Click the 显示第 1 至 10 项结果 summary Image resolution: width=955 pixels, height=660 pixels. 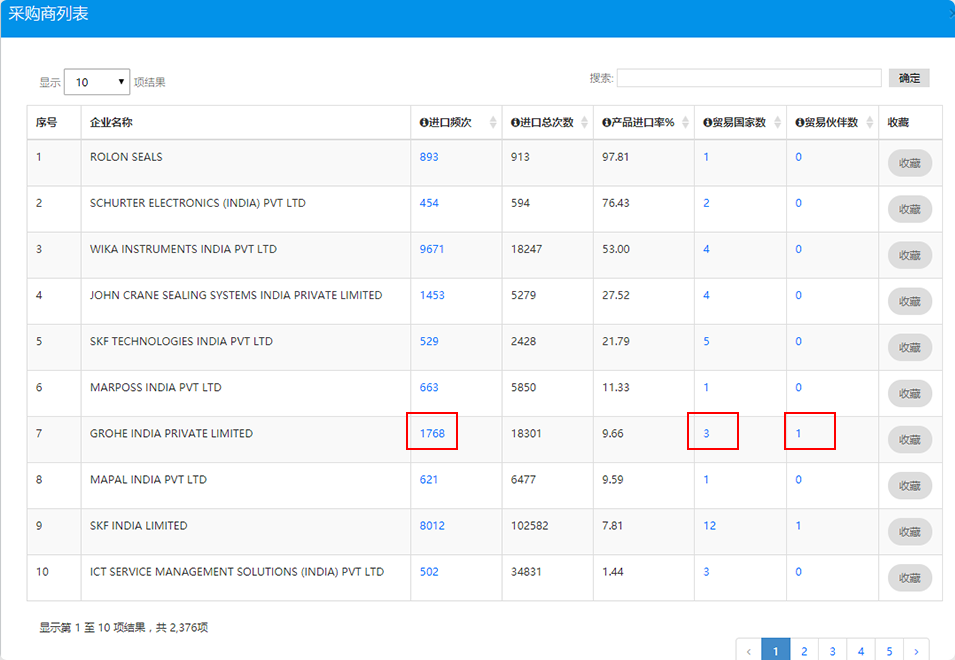click(124, 628)
